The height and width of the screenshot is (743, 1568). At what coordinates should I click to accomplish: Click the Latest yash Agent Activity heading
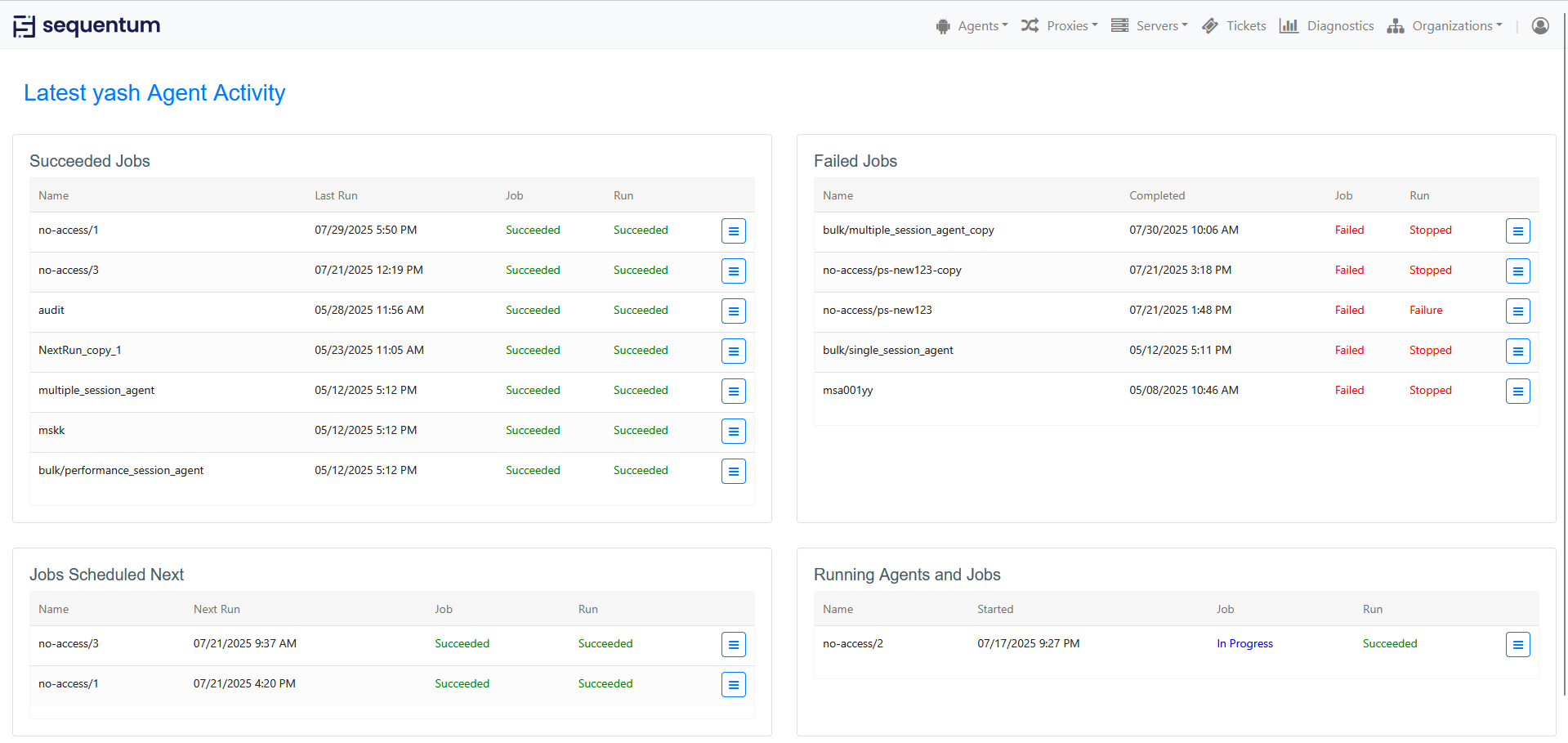154,93
